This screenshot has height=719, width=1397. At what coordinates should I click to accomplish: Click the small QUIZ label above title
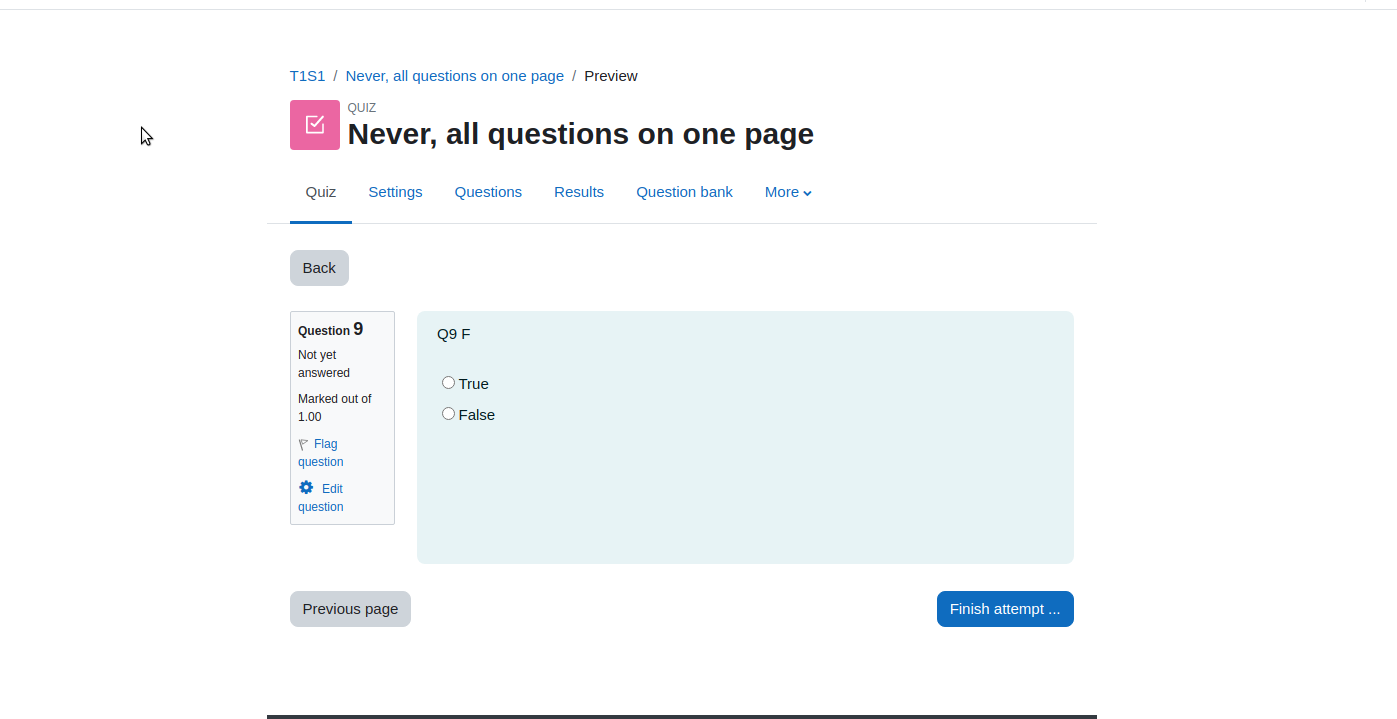click(362, 108)
